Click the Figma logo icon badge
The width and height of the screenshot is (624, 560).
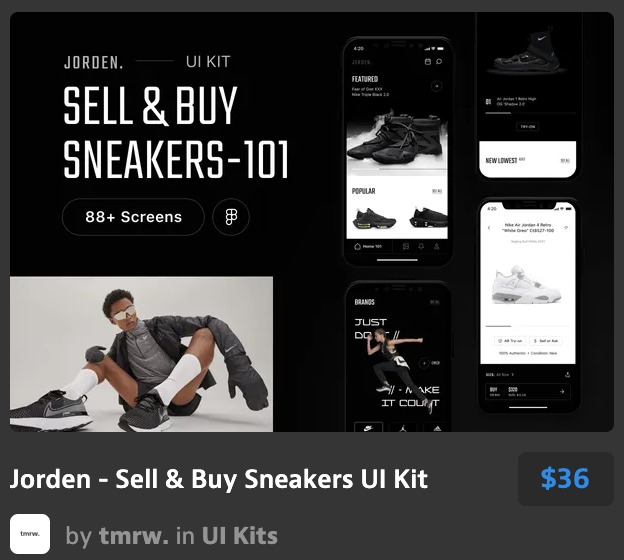click(x=231, y=217)
